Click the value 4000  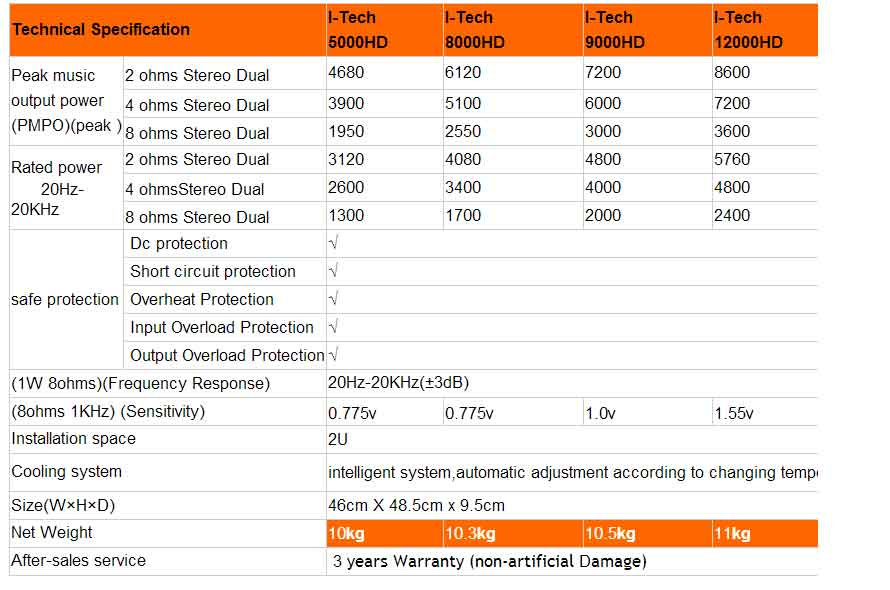[x=603, y=187]
